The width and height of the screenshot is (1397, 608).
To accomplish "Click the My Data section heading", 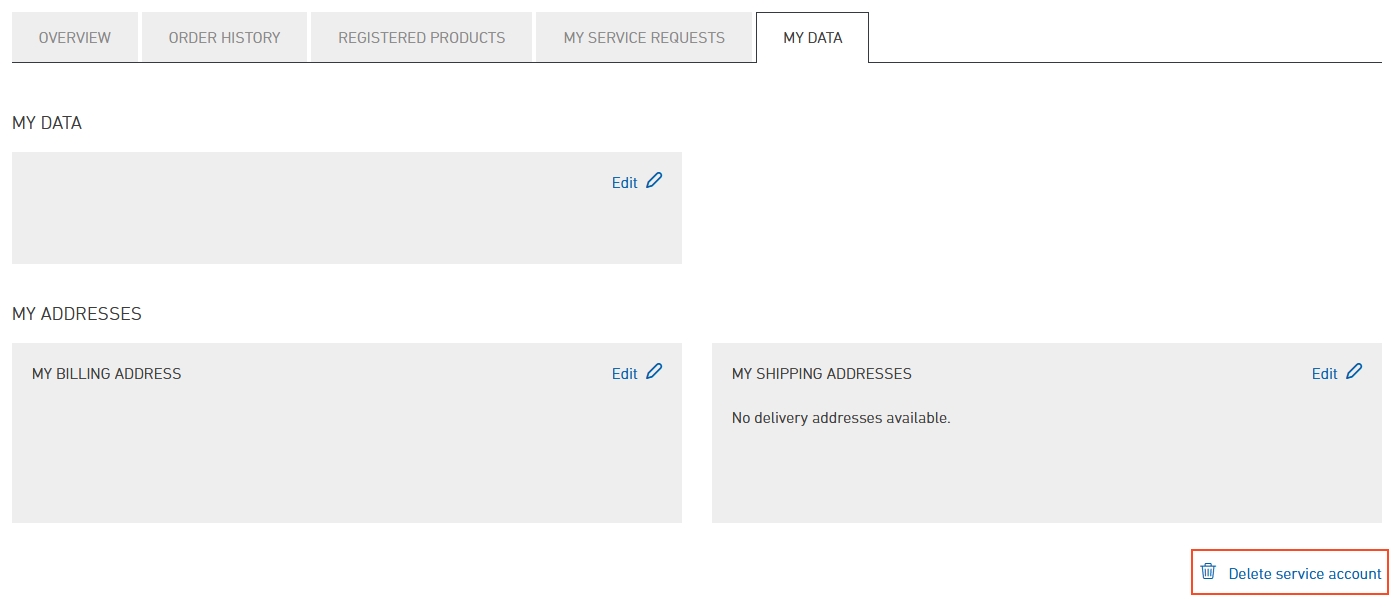I will tap(47, 123).
